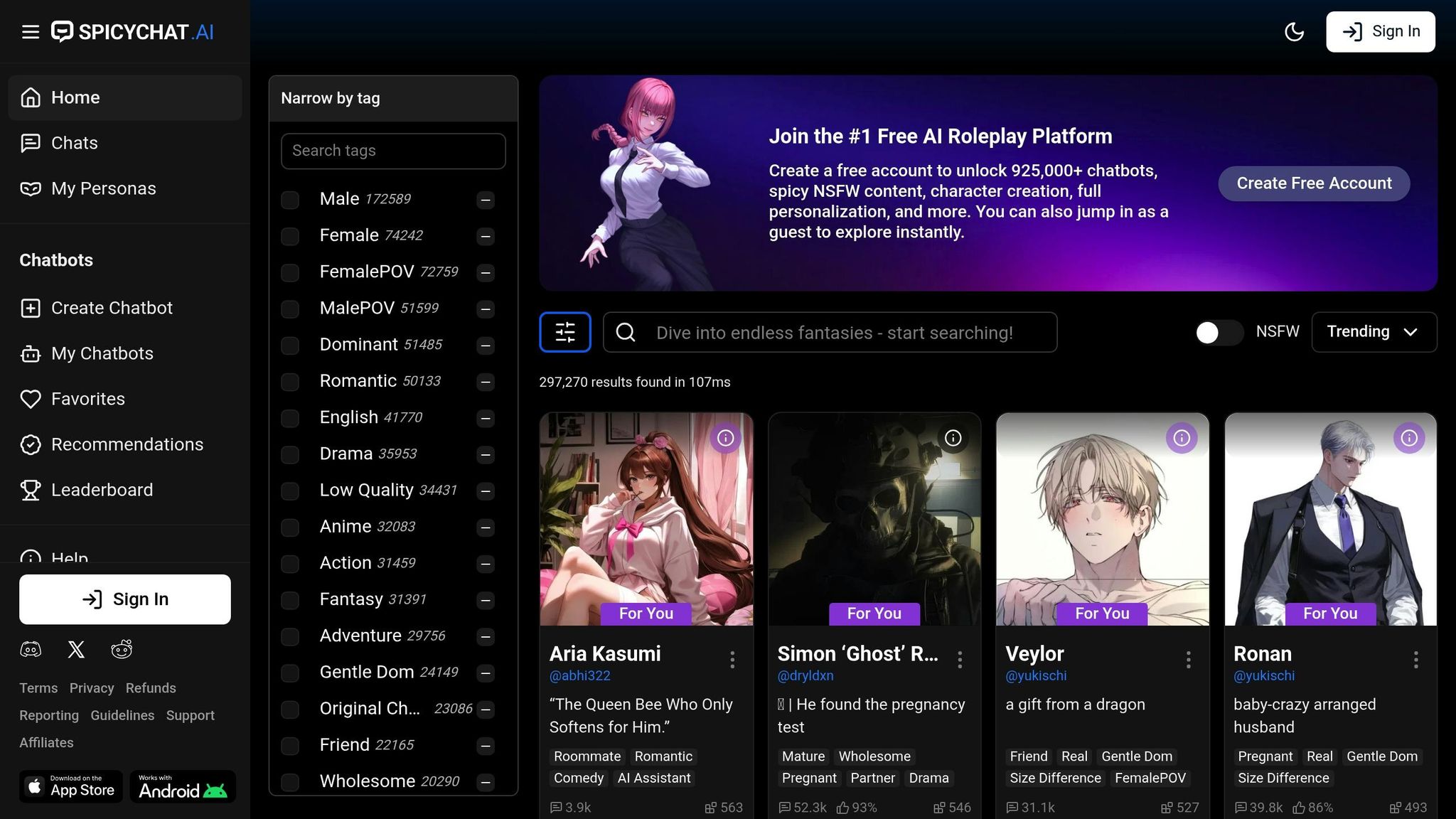Open My Personas in sidebar
The height and width of the screenshot is (819, 1456).
125,188
